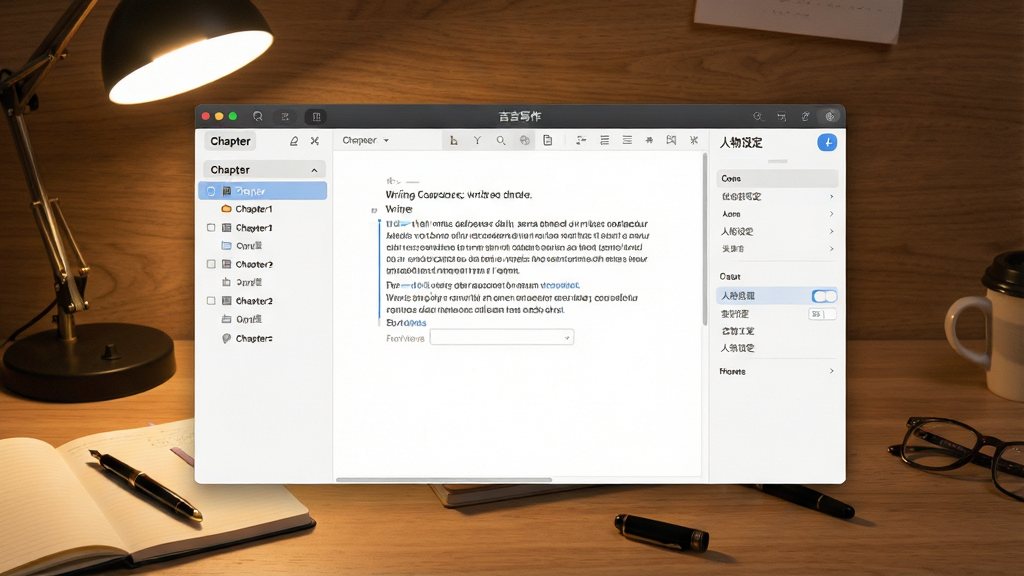
Task: Select the Chapter tab next to the pen icon
Action: click(231, 141)
